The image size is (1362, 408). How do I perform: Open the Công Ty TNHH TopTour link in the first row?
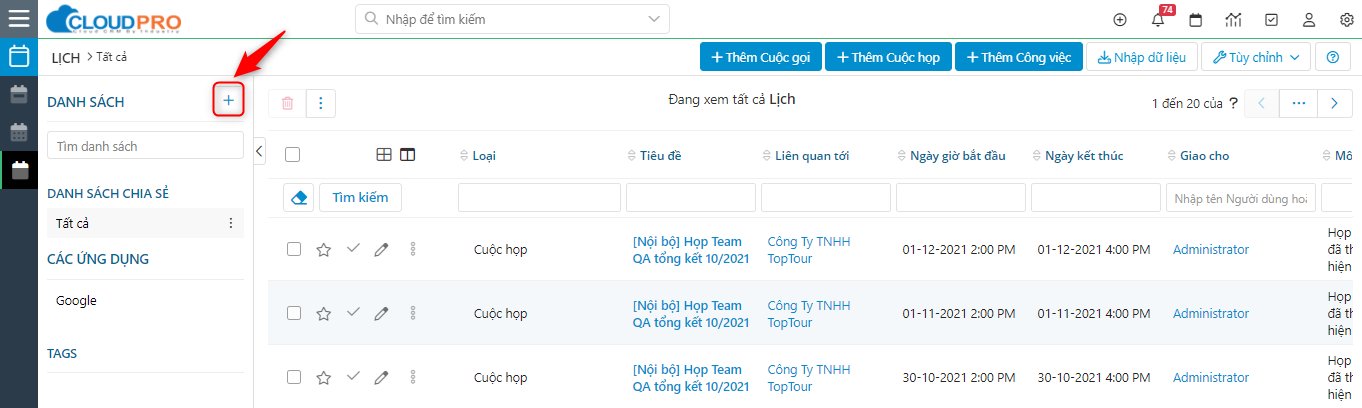(808, 250)
